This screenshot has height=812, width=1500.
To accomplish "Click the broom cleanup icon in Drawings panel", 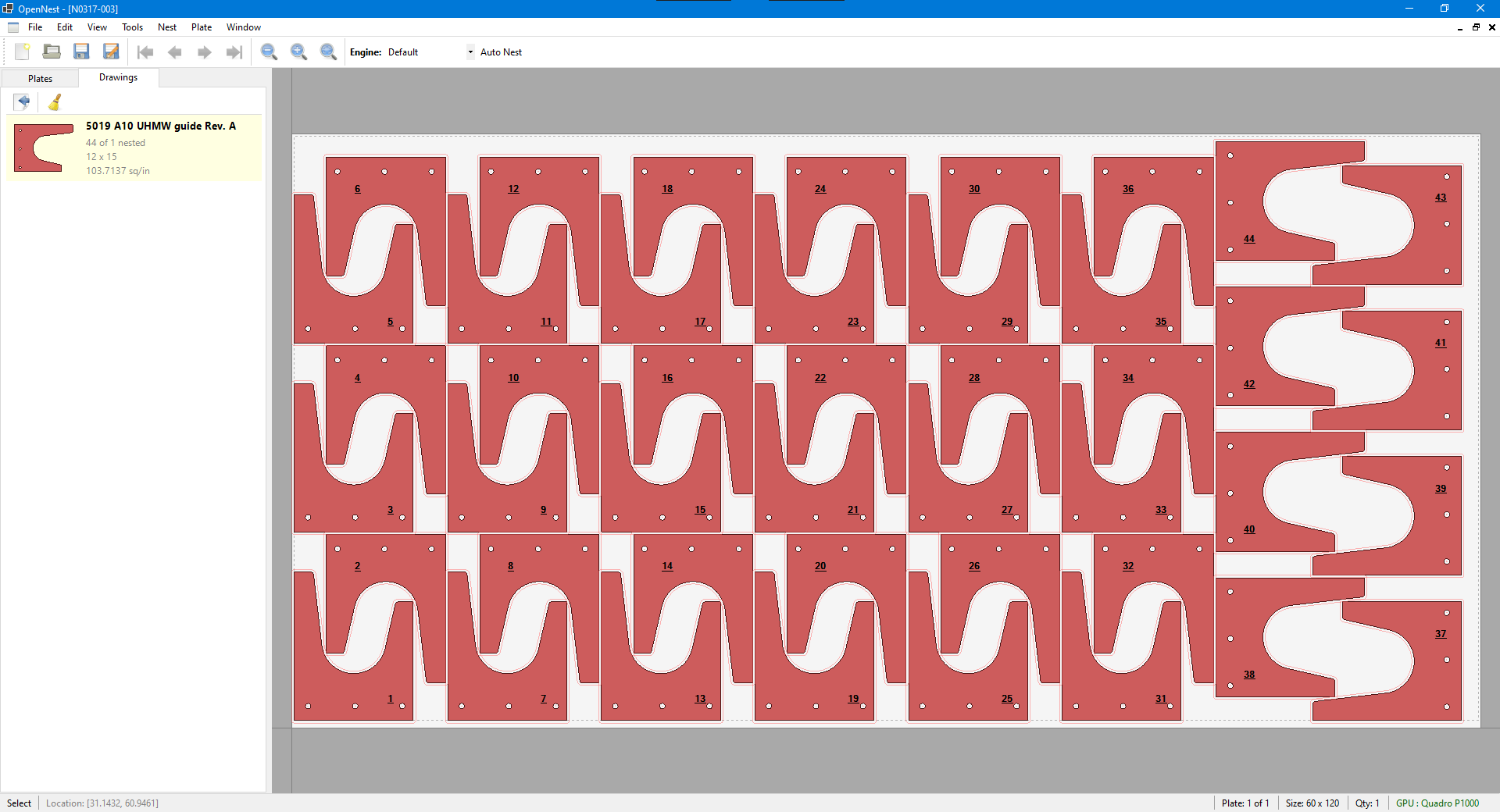I will pyautogui.click(x=55, y=102).
